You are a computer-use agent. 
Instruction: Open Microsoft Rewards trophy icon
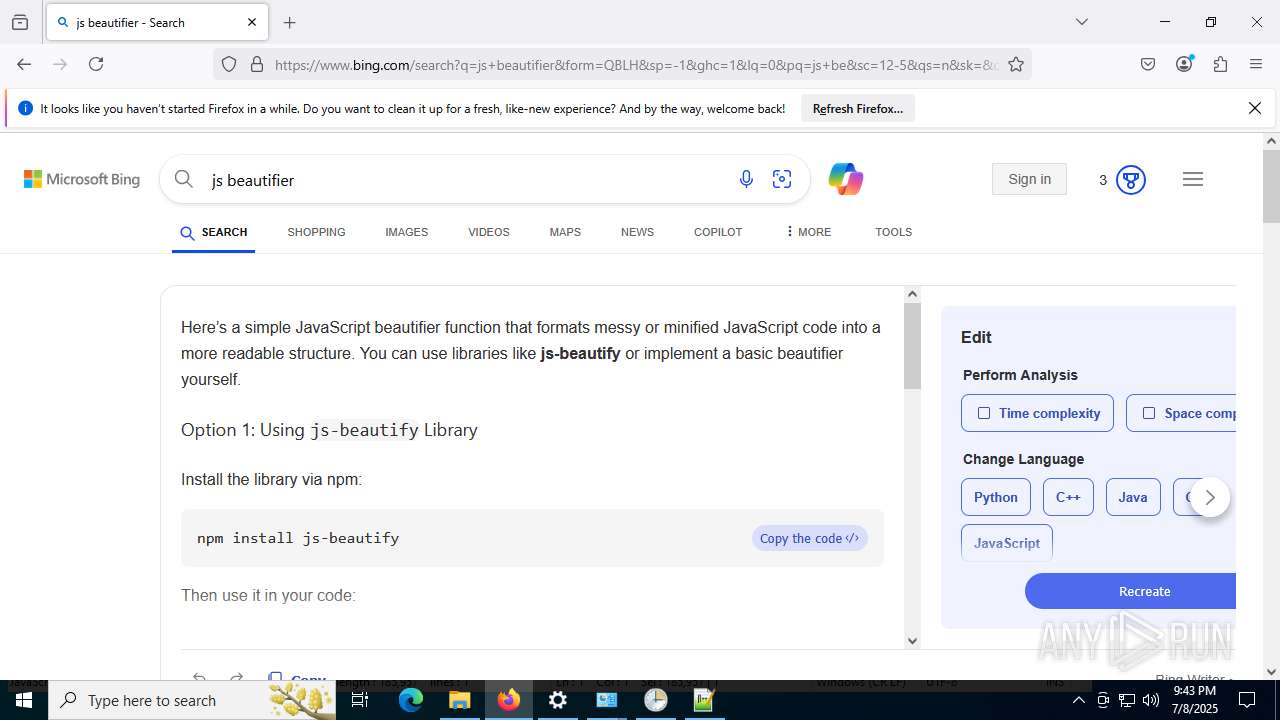point(1131,180)
